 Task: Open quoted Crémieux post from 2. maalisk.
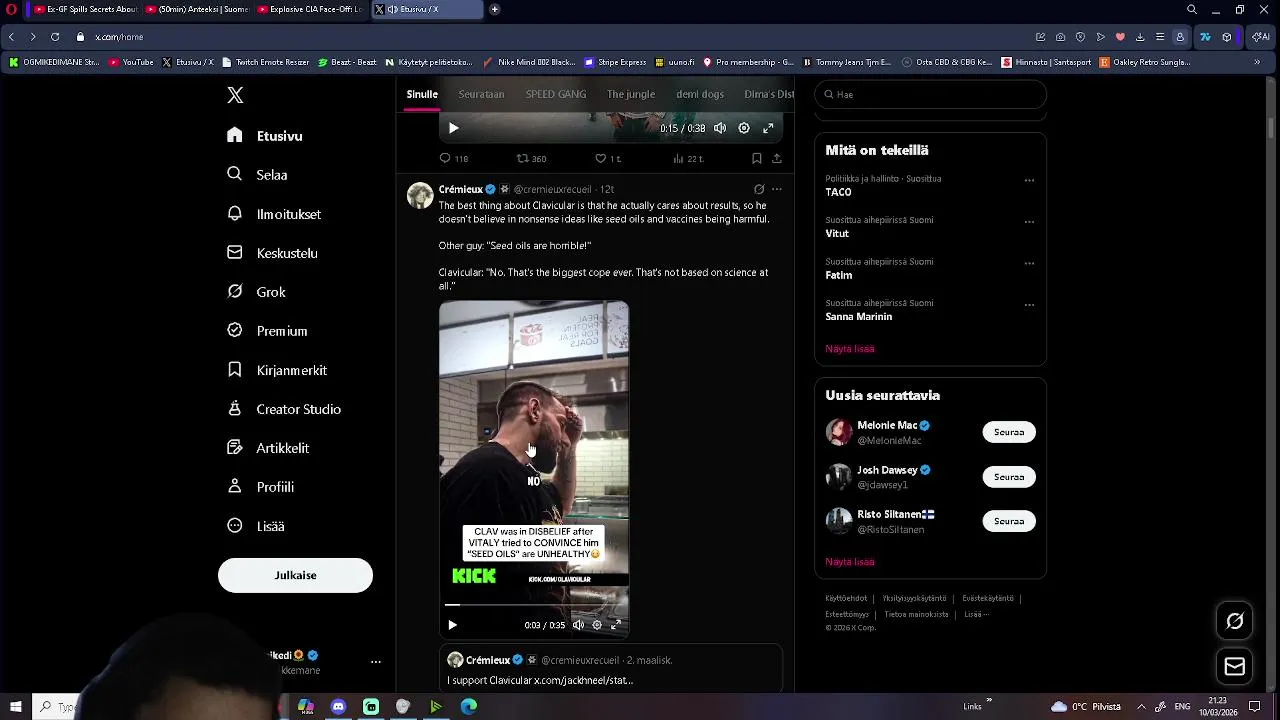coord(610,669)
